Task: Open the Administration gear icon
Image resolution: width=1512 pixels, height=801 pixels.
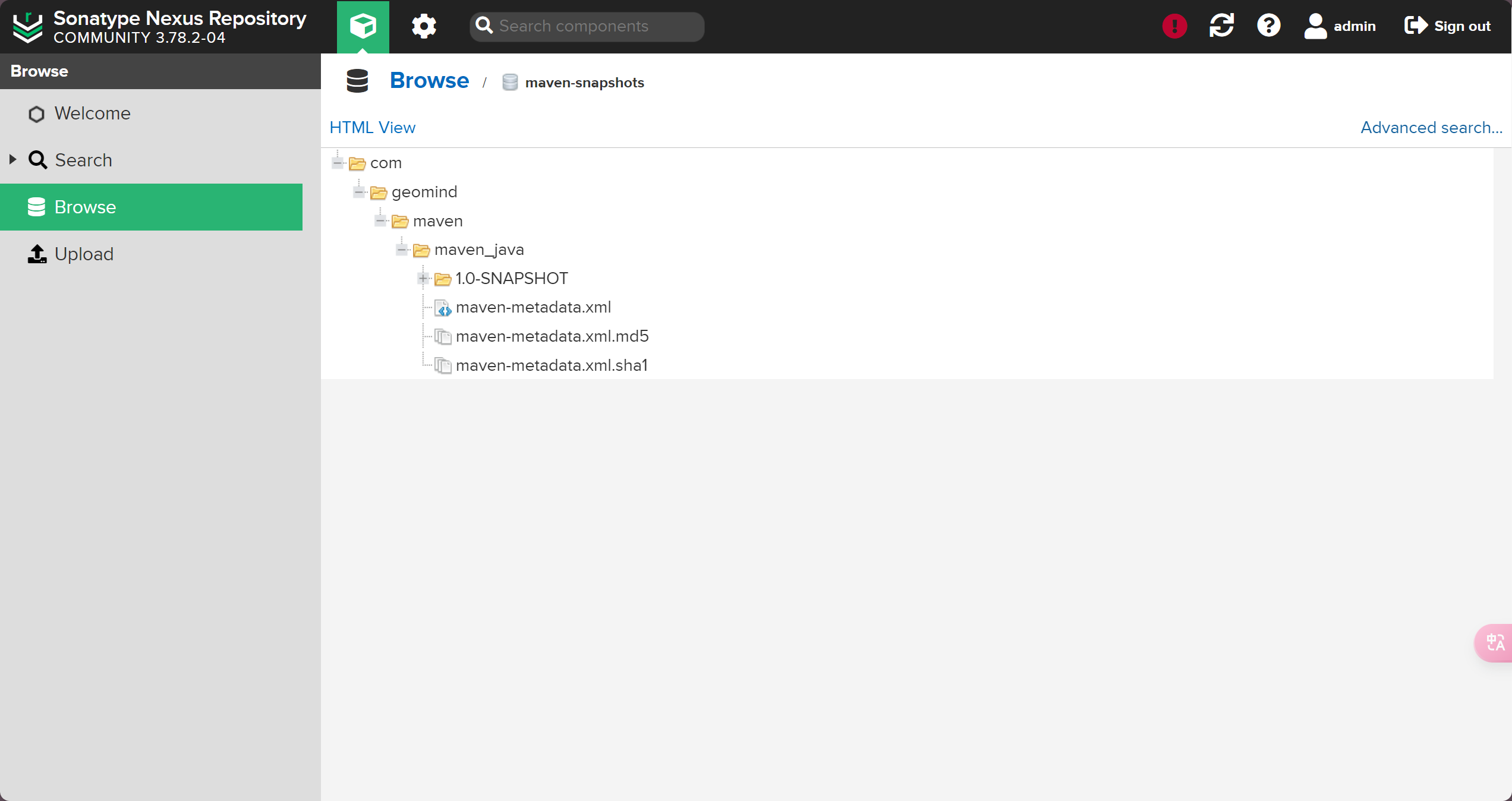Action: coord(424,26)
